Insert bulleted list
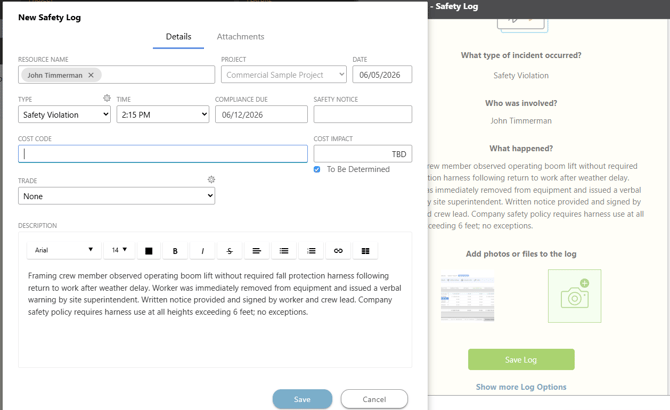The height and width of the screenshot is (410, 670). point(284,251)
